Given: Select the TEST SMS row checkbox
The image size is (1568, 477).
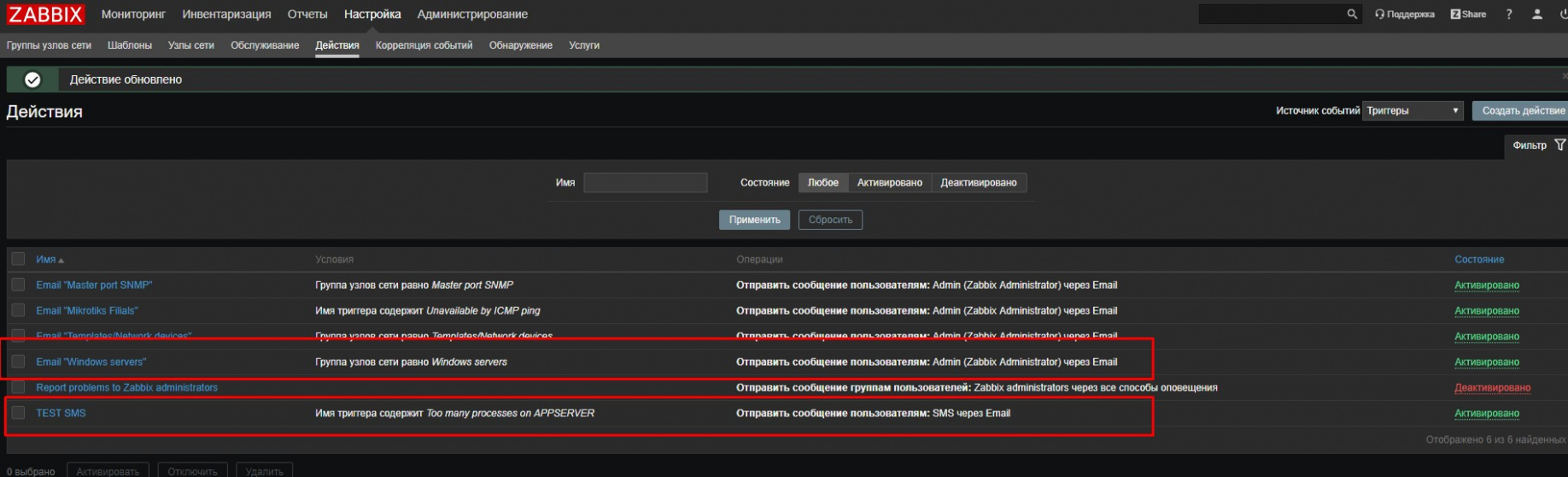Looking at the screenshot, I should click(x=18, y=413).
